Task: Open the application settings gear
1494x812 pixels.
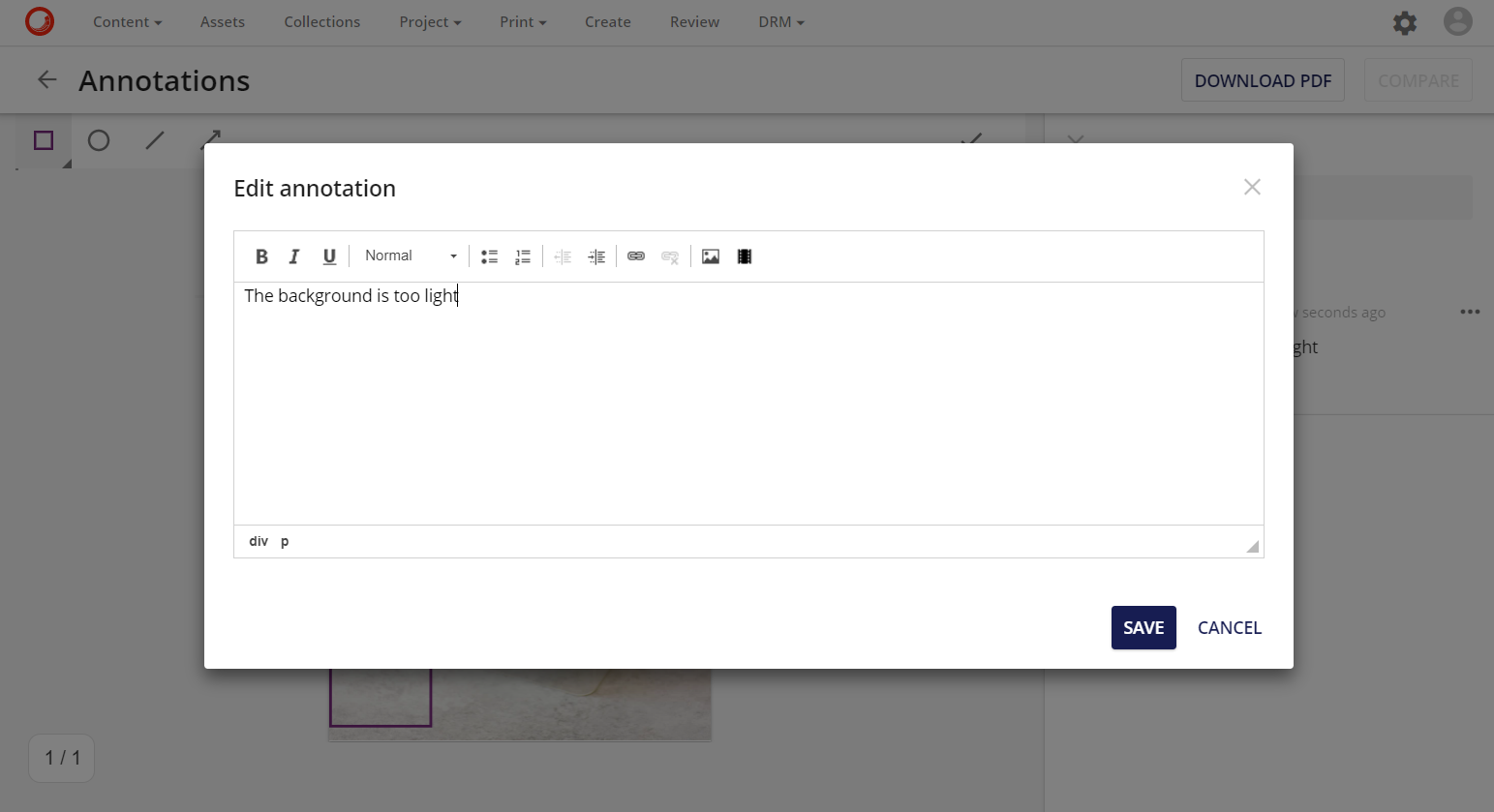Action: tap(1405, 22)
